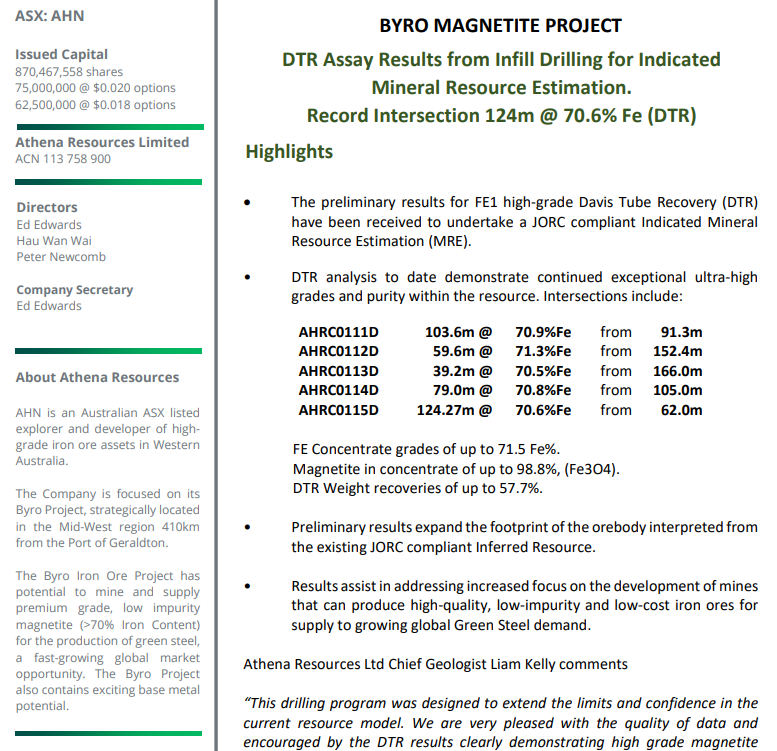Click depth value '105.0m'
The width and height of the screenshot is (777, 751).
pos(677,390)
